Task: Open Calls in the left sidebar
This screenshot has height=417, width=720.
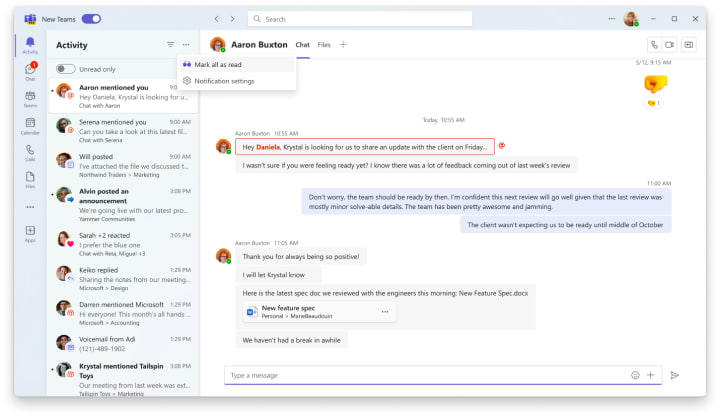Action: pos(30,153)
